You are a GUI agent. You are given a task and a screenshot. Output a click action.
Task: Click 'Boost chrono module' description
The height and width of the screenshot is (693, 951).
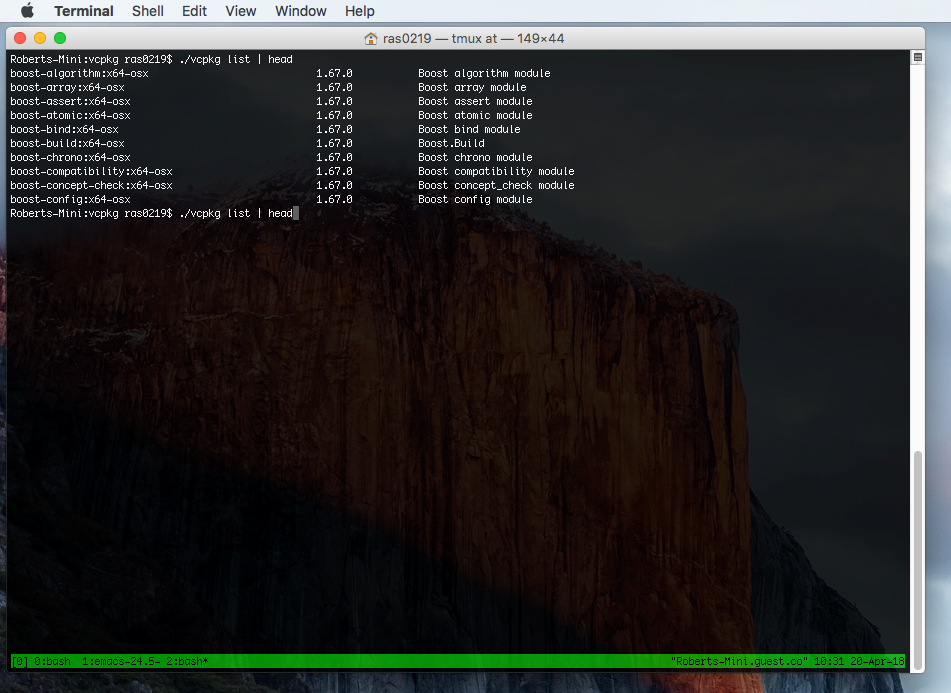coord(475,157)
